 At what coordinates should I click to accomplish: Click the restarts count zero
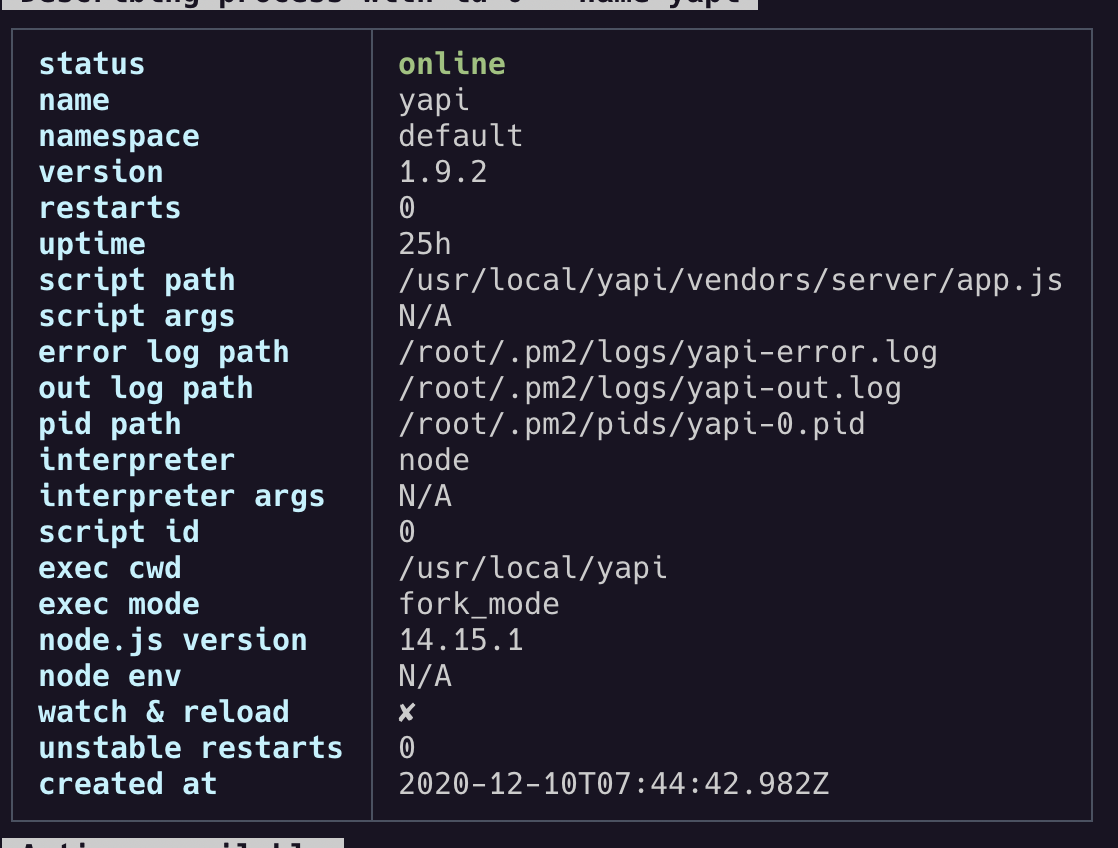click(x=403, y=207)
